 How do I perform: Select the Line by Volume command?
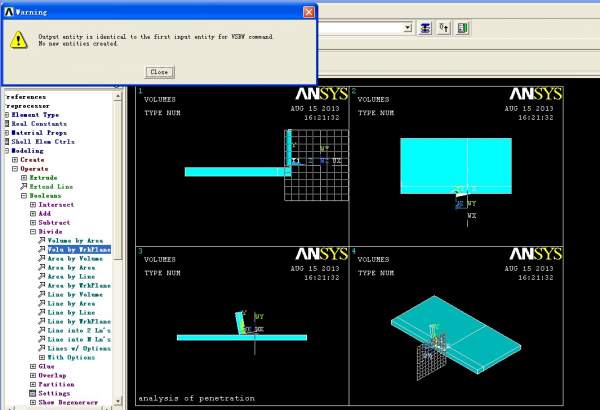pos(75,294)
